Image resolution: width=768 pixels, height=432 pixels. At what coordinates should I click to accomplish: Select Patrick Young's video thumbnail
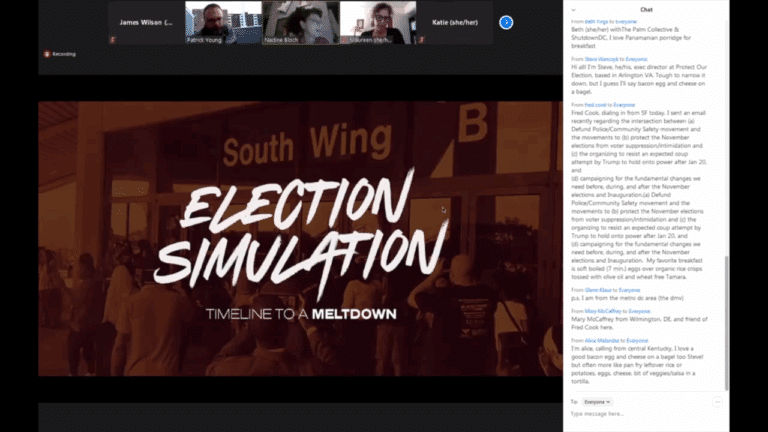coord(223,22)
